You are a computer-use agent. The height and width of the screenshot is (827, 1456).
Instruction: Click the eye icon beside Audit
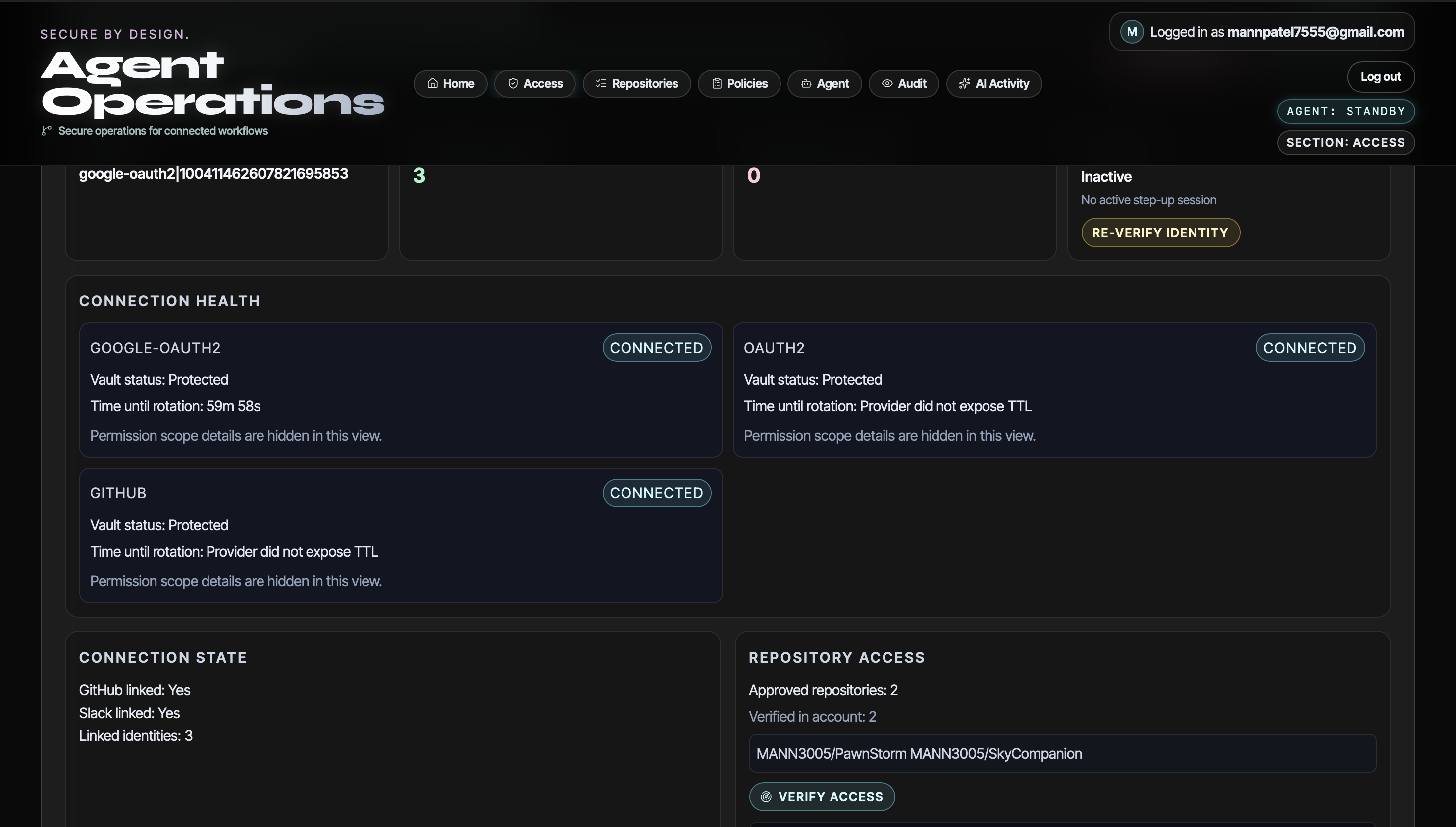[887, 84]
